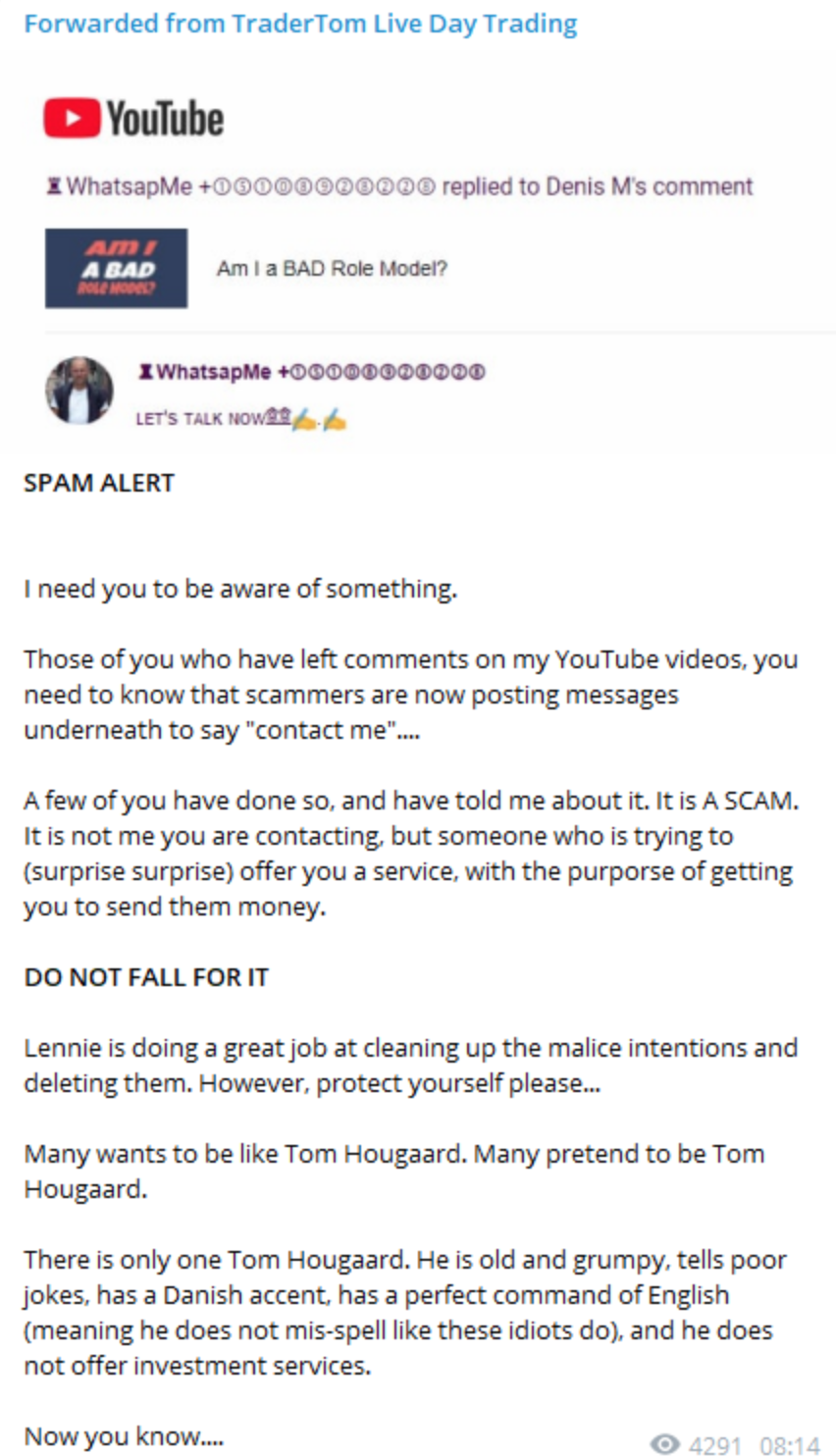This screenshot has height=1456, width=836.
Task: Click the eye views icon at the bottom
Action: pyautogui.click(x=665, y=1443)
